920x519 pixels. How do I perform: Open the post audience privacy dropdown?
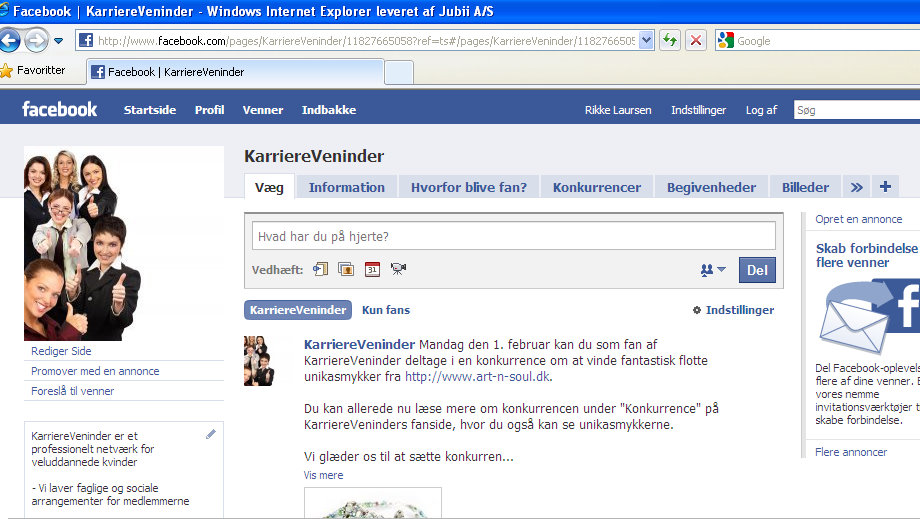[x=713, y=270]
